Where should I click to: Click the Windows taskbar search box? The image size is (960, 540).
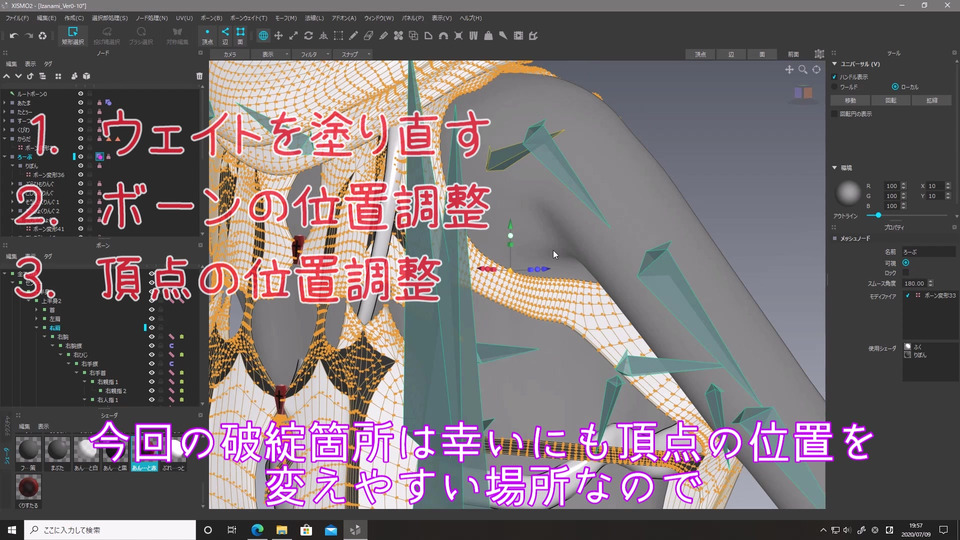click(x=110, y=530)
